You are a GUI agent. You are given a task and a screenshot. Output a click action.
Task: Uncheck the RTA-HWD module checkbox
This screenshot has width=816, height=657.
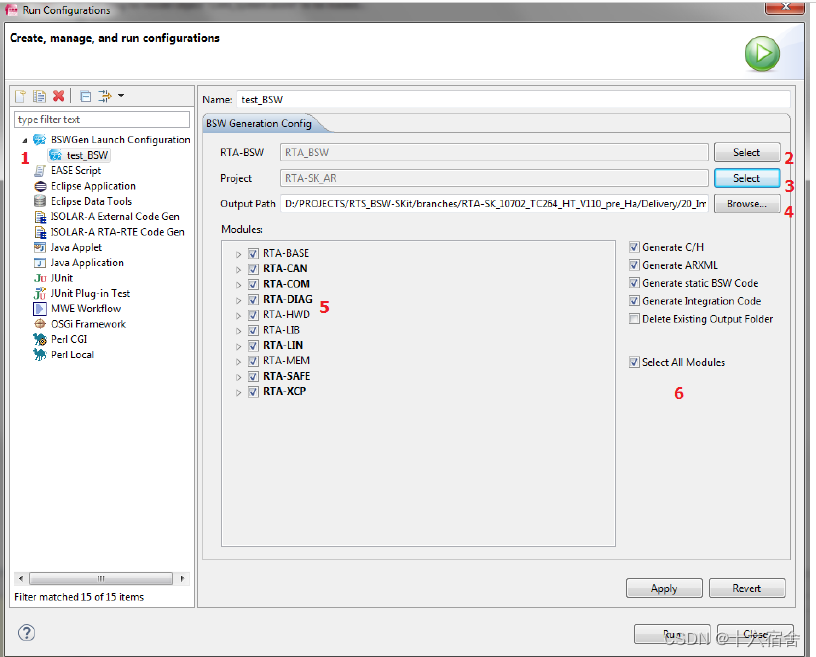pyautogui.click(x=253, y=315)
